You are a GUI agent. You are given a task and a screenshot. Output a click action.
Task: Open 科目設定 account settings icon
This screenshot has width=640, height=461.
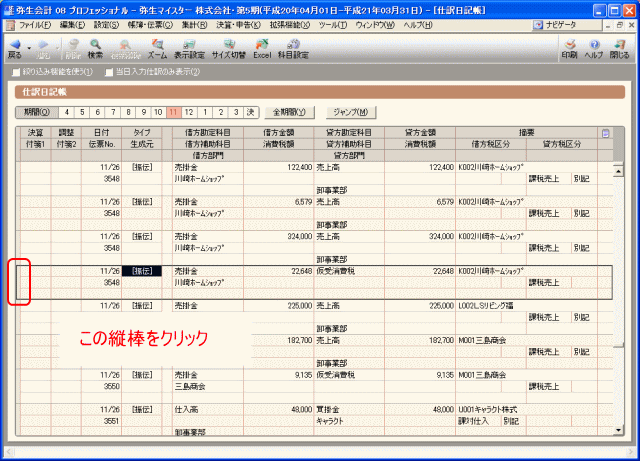pyautogui.click(x=293, y=44)
